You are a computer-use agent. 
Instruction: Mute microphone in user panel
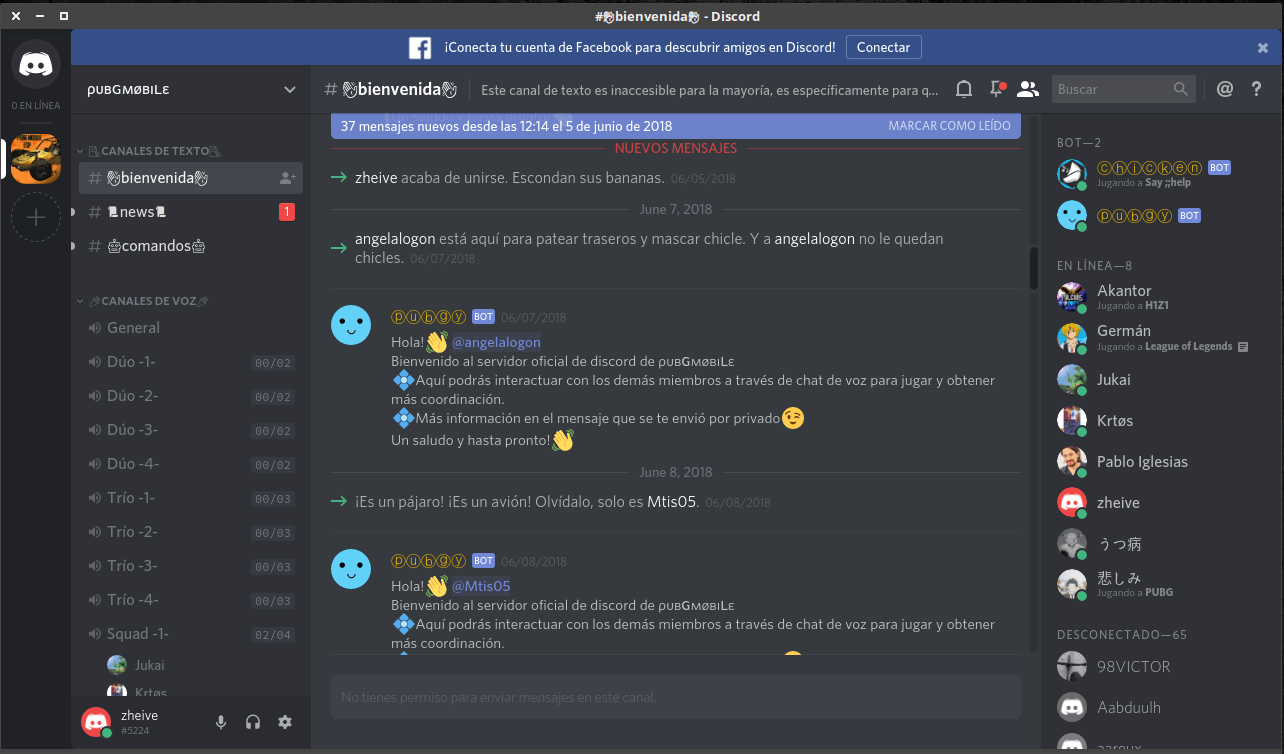click(x=221, y=722)
